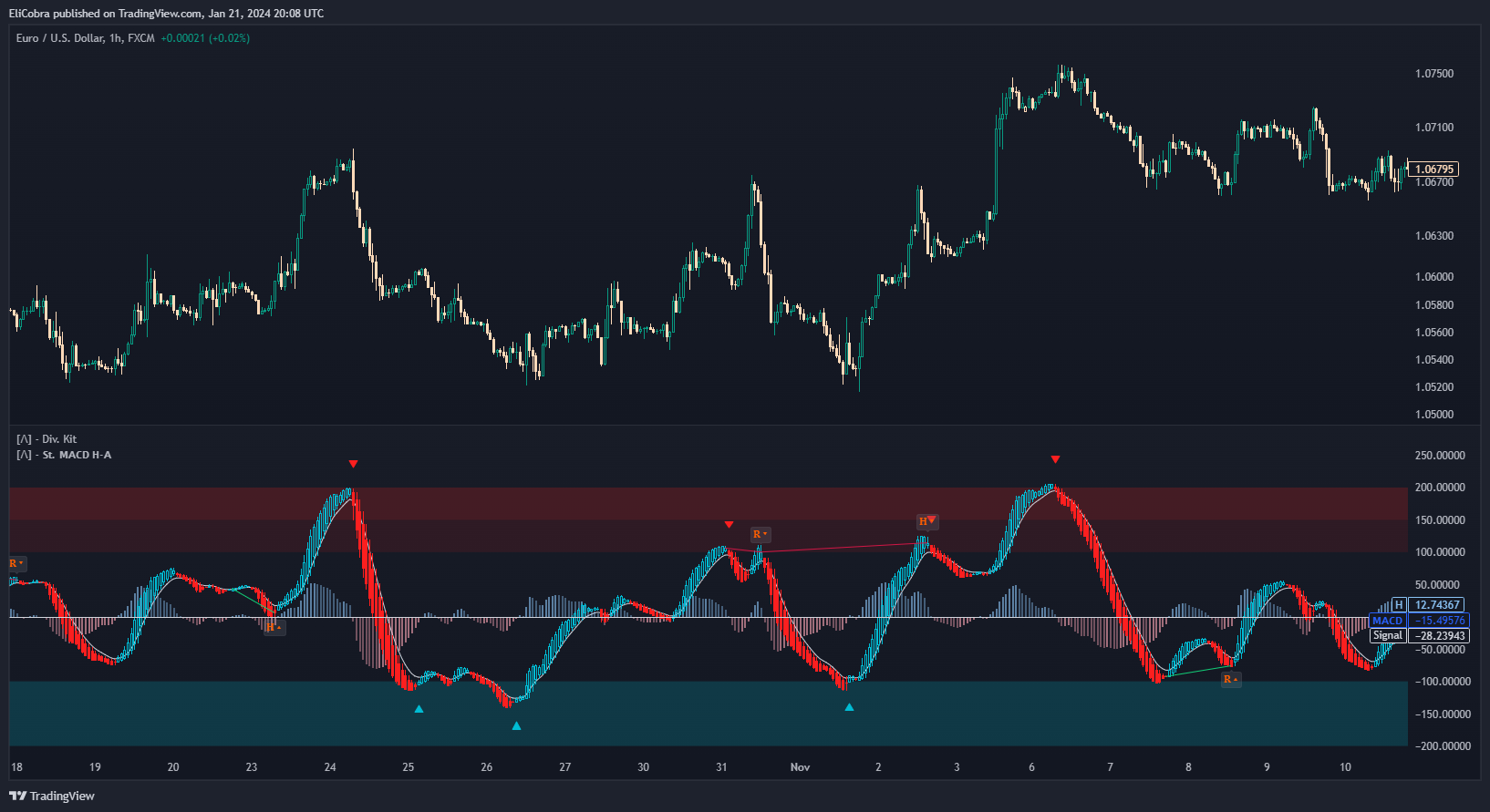Click the 1.07500 price axis label
Viewport: 1490px width, 812px height.
coord(1434,74)
